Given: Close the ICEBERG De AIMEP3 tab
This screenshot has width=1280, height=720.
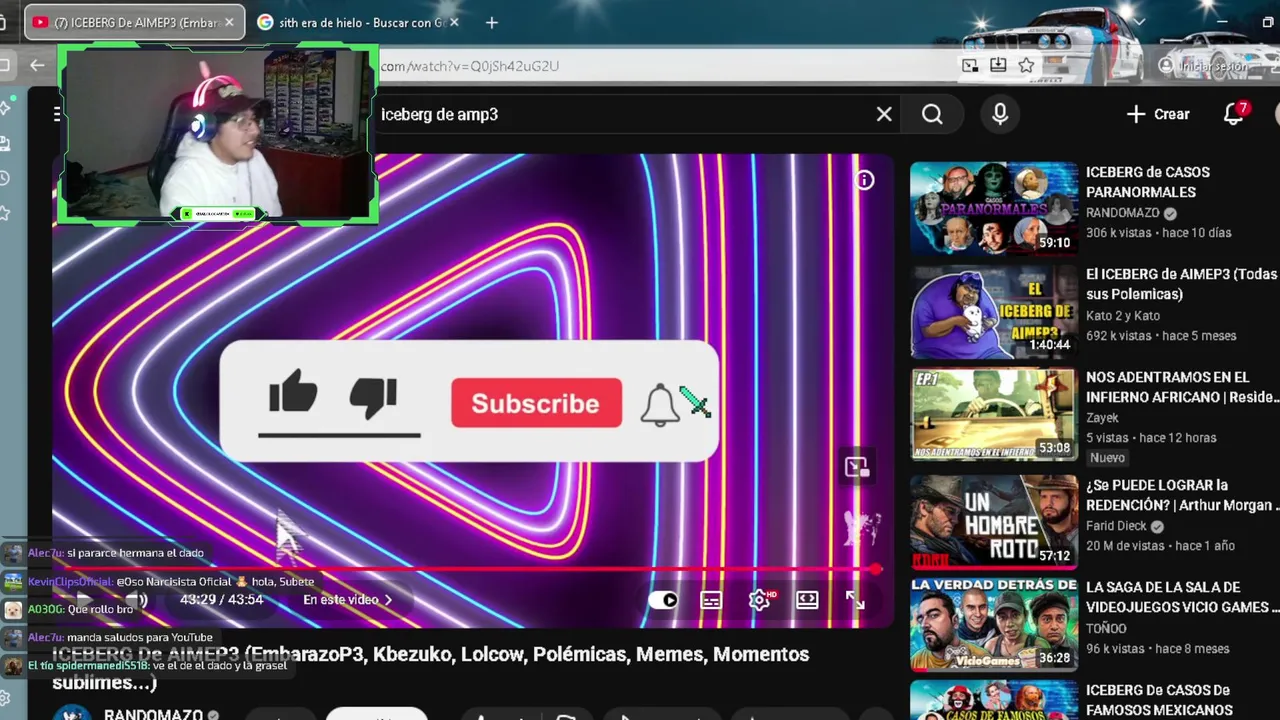Looking at the screenshot, I should [x=229, y=22].
